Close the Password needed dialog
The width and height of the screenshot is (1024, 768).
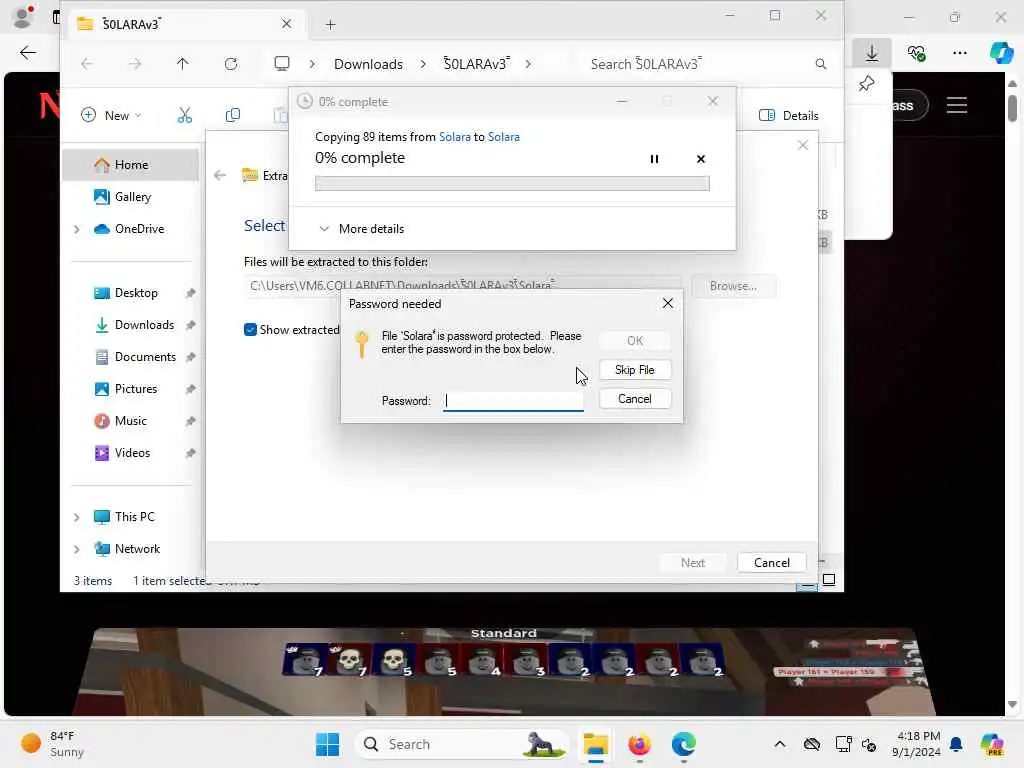click(x=667, y=303)
